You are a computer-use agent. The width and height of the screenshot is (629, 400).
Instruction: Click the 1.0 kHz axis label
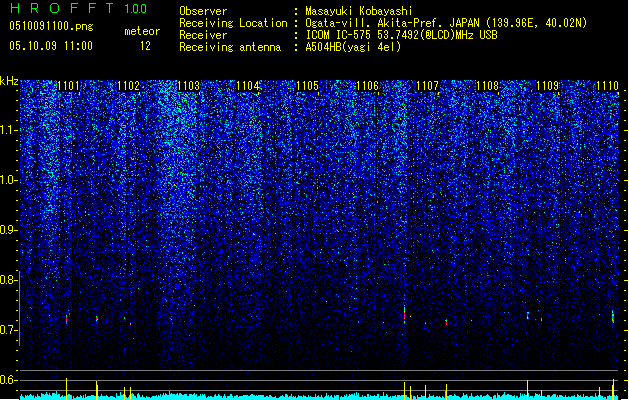[x=9, y=180]
